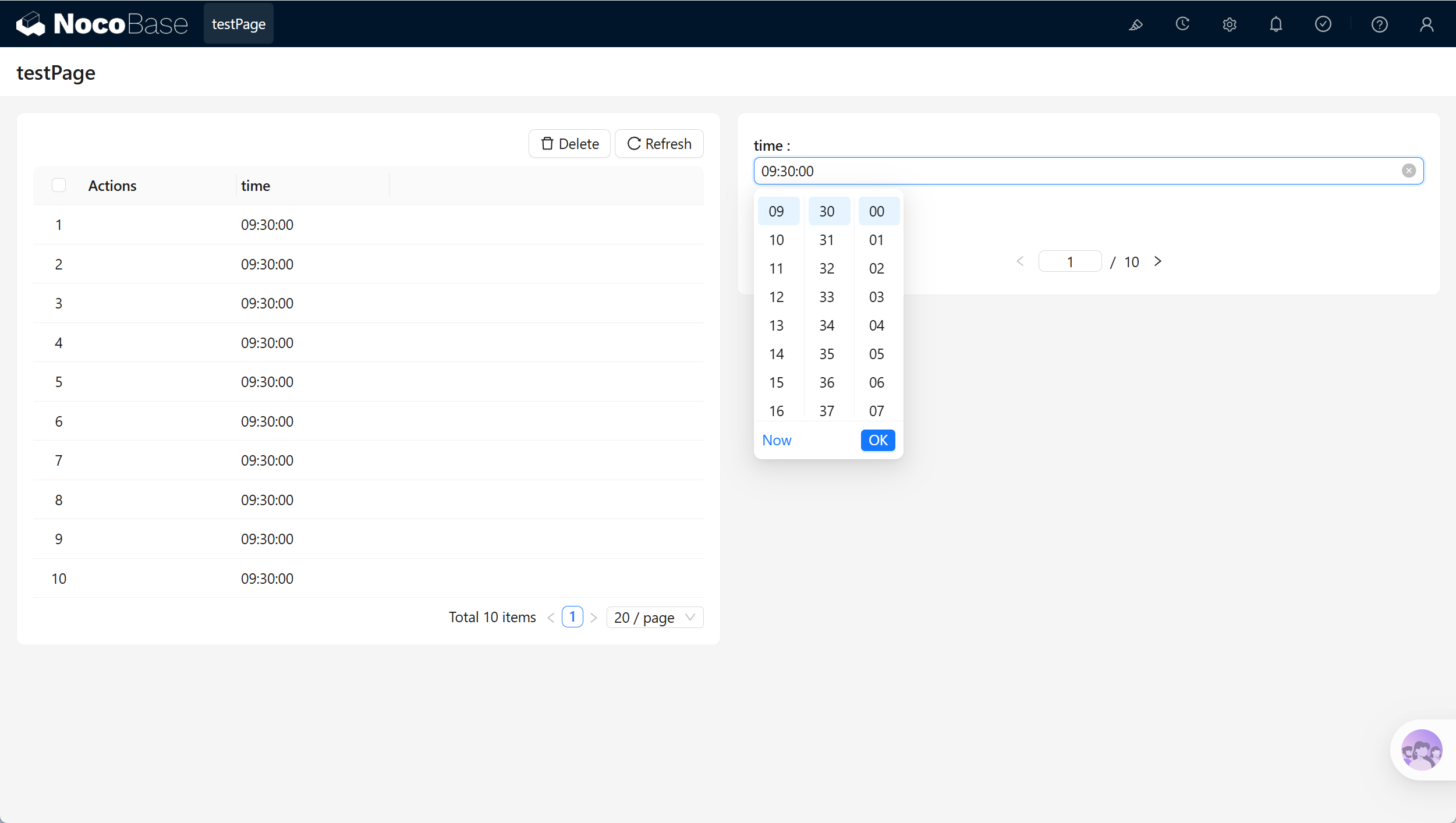The width and height of the screenshot is (1456, 823).
Task: Open the AI employees avatar button
Action: click(x=1422, y=750)
